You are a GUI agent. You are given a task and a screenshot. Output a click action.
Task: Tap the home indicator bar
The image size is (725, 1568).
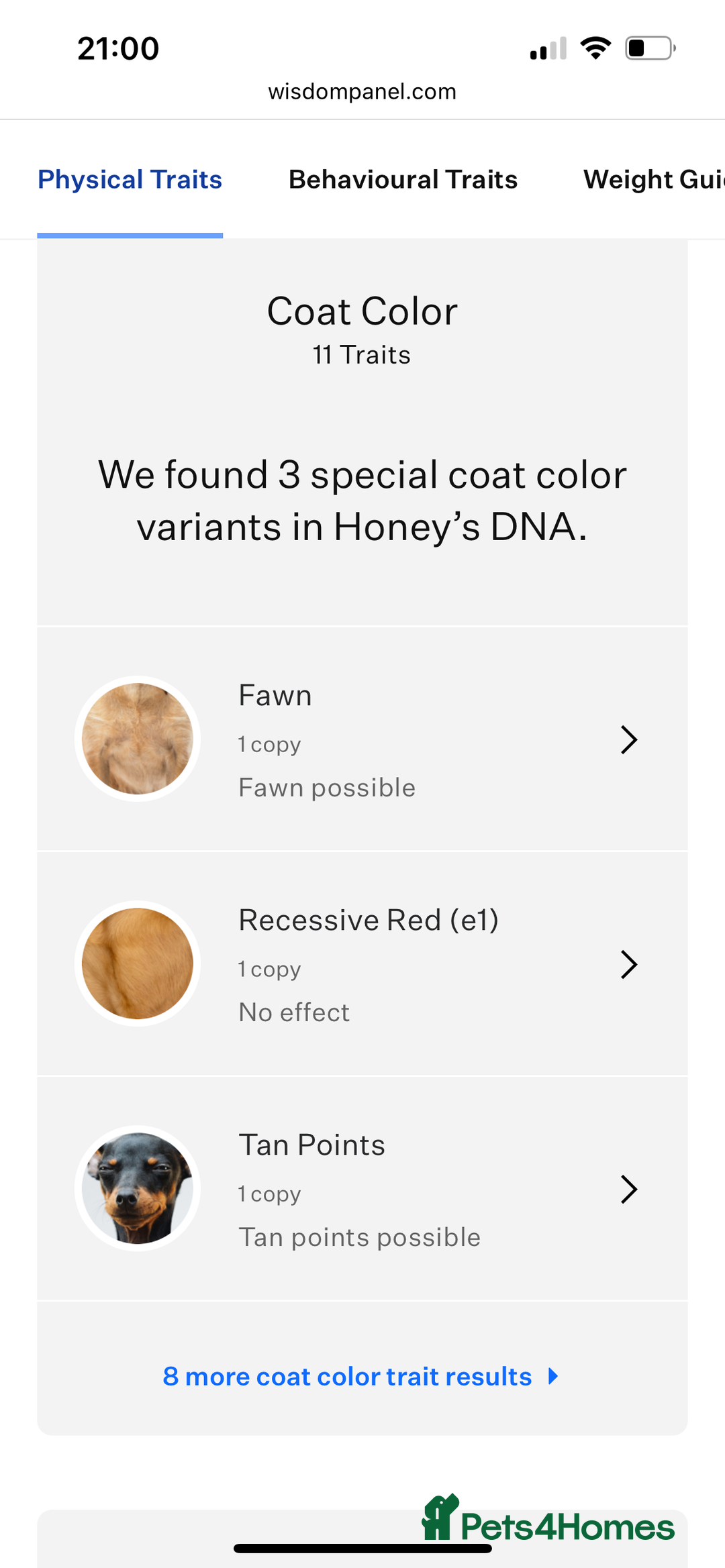362,1549
